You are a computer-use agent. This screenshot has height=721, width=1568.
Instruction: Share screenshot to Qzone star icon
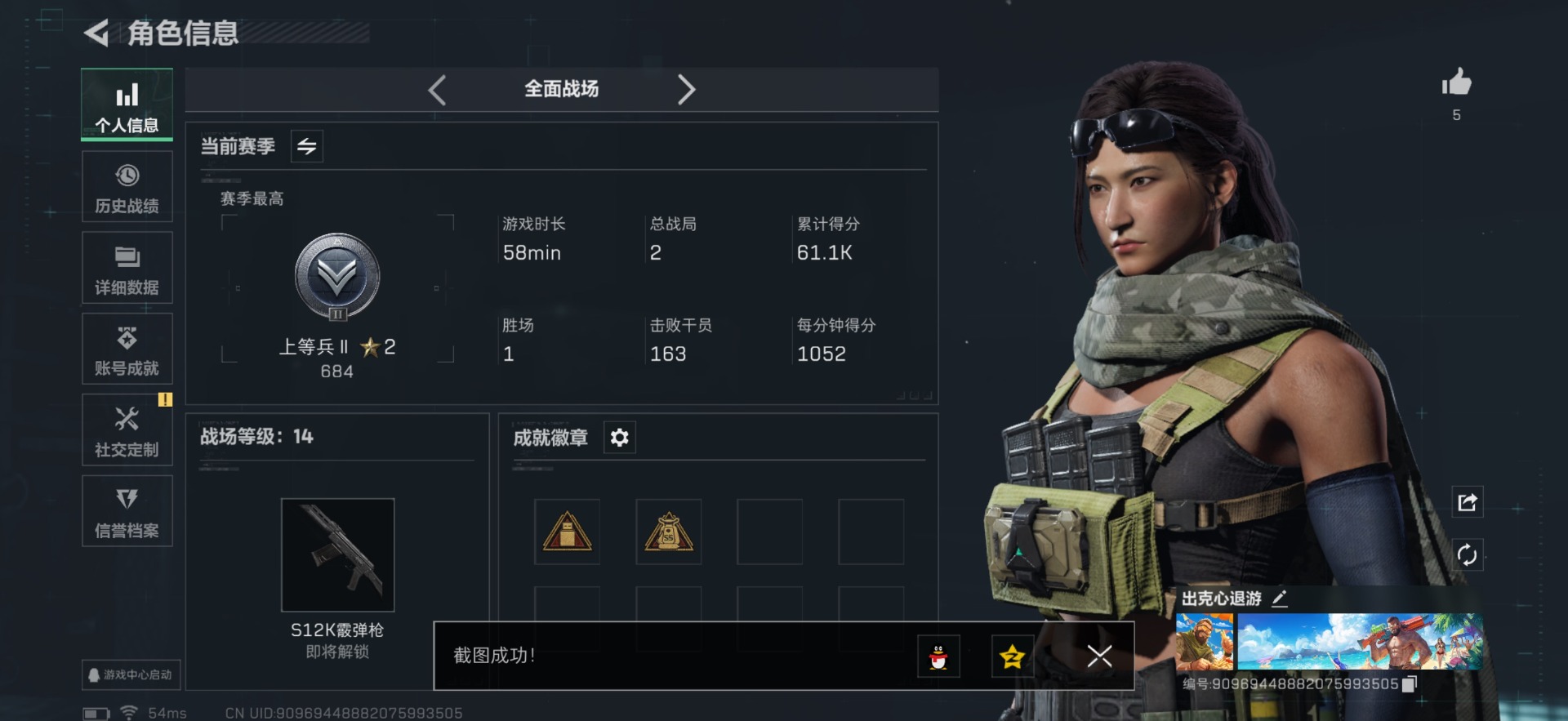1012,656
